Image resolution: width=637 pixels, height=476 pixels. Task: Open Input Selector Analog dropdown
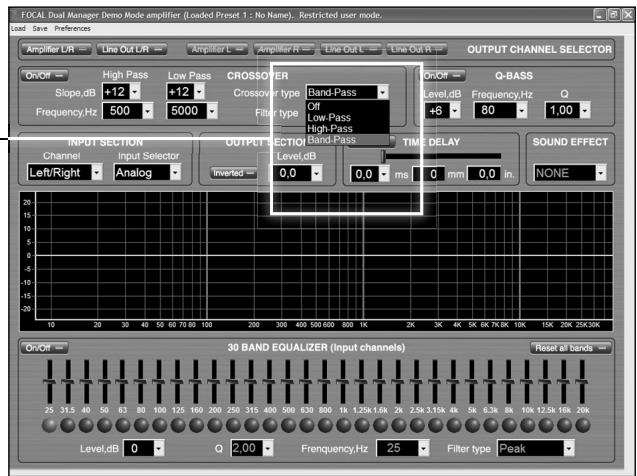pyautogui.click(x=175, y=173)
